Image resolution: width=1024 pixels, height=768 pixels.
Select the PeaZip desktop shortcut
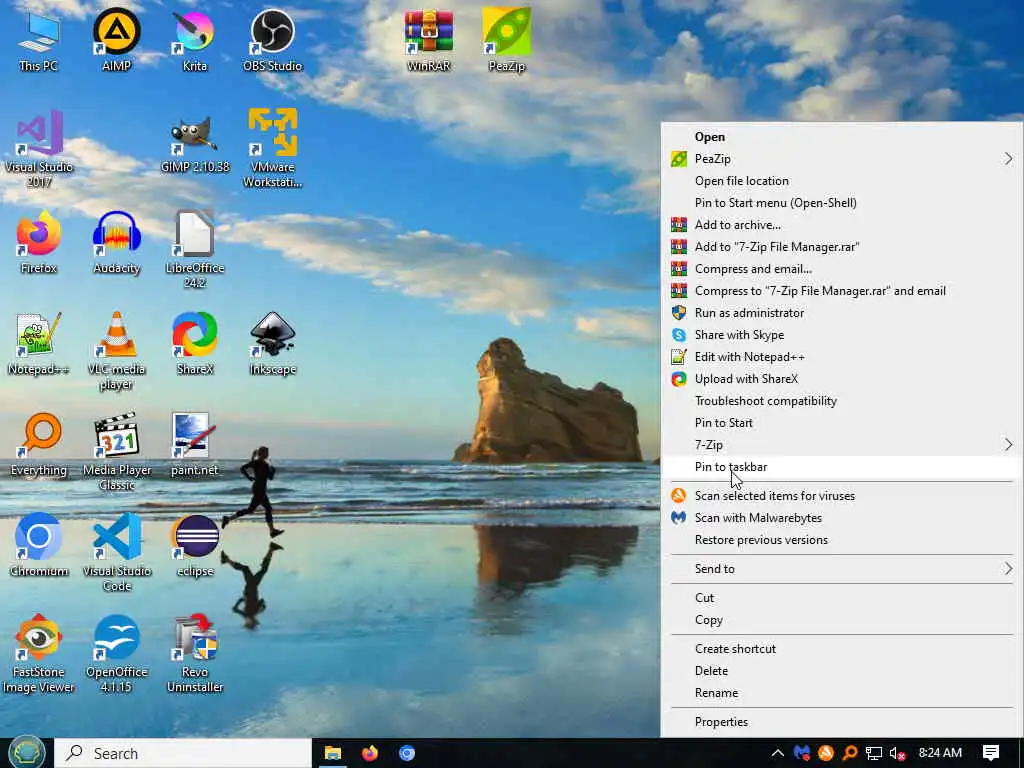507,40
